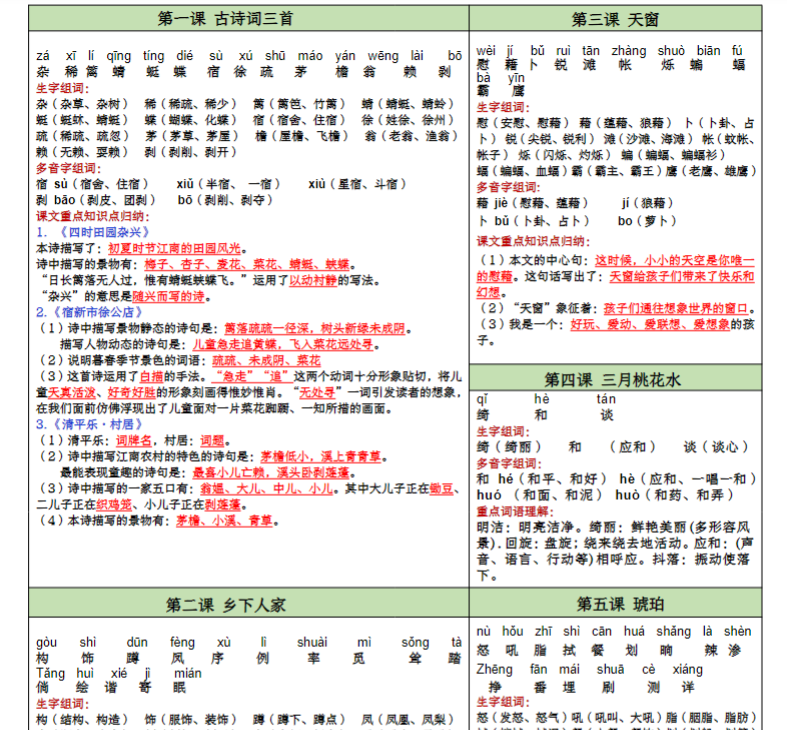Select the blue title 1.《四时田园杂兴》
The width and height of the screenshot is (787, 730).
93,232
